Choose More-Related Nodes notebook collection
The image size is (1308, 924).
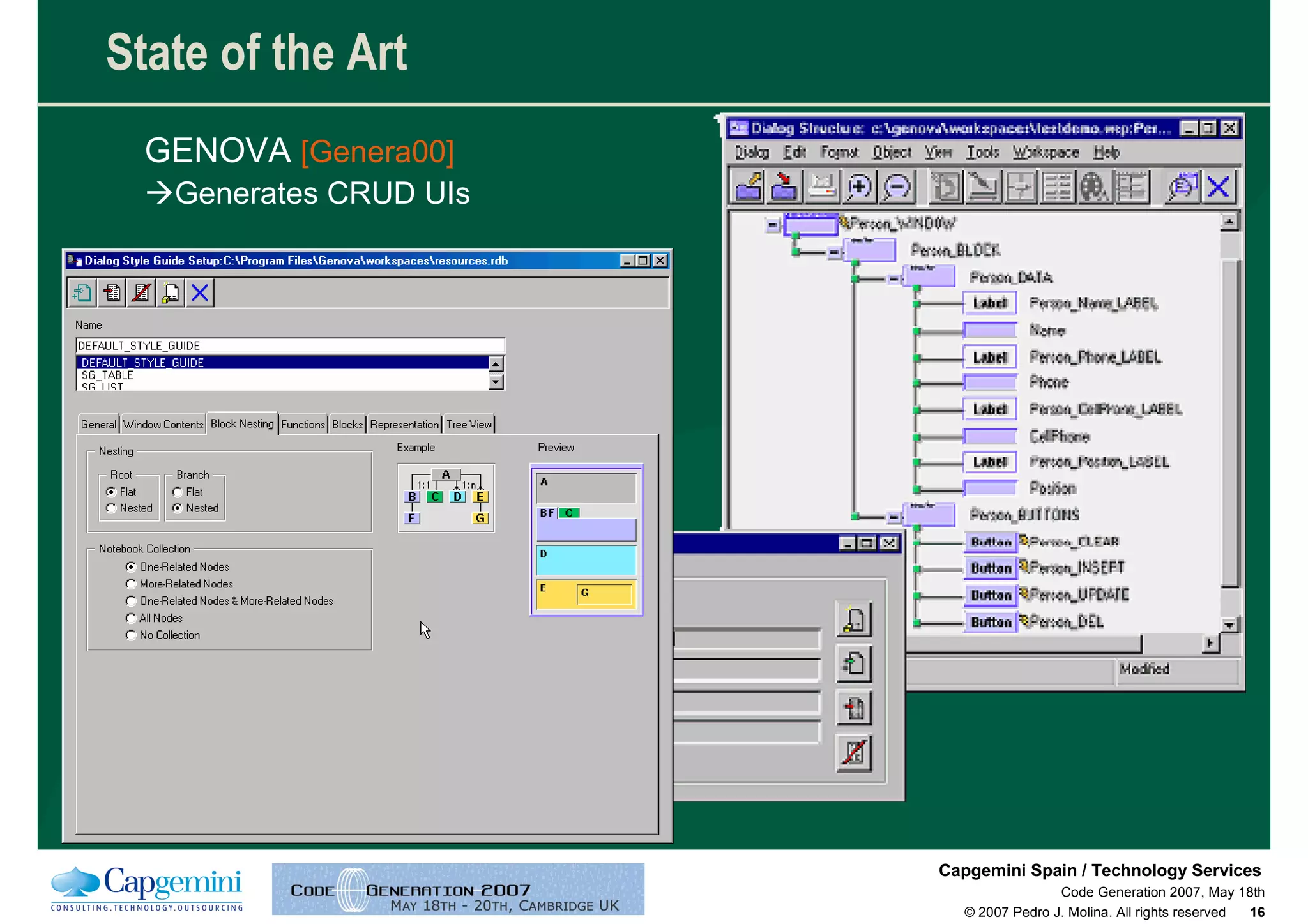[x=131, y=584]
